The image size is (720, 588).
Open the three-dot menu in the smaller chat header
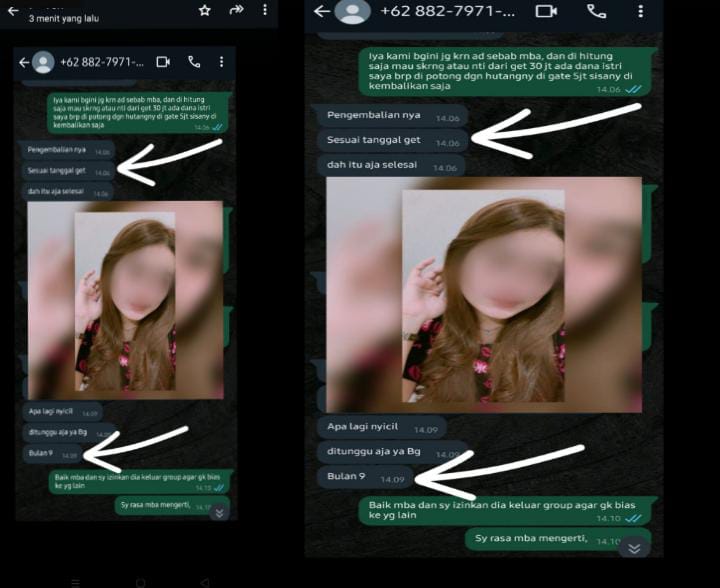click(x=221, y=62)
